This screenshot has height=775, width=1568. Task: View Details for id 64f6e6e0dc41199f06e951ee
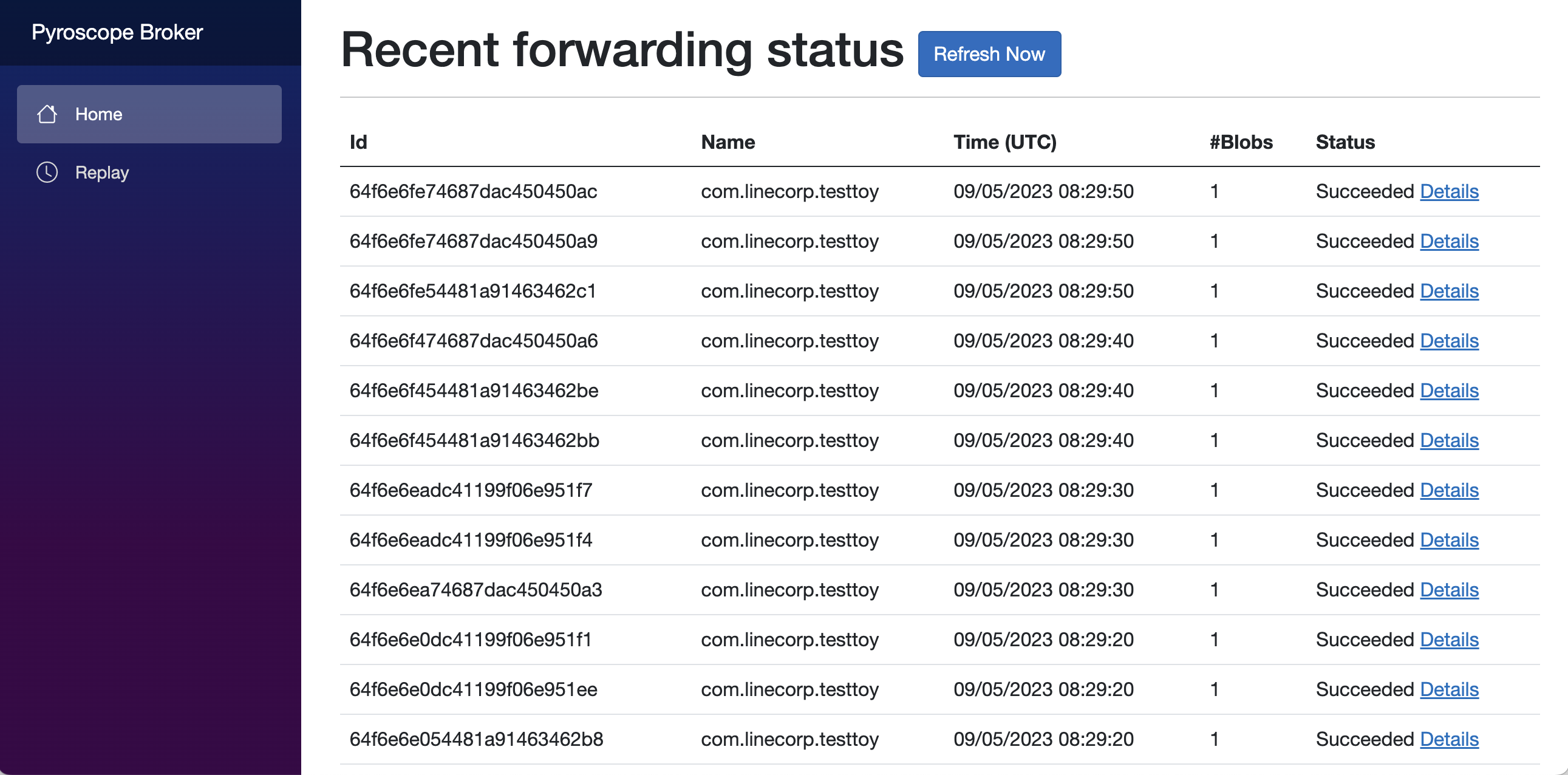tap(1449, 689)
